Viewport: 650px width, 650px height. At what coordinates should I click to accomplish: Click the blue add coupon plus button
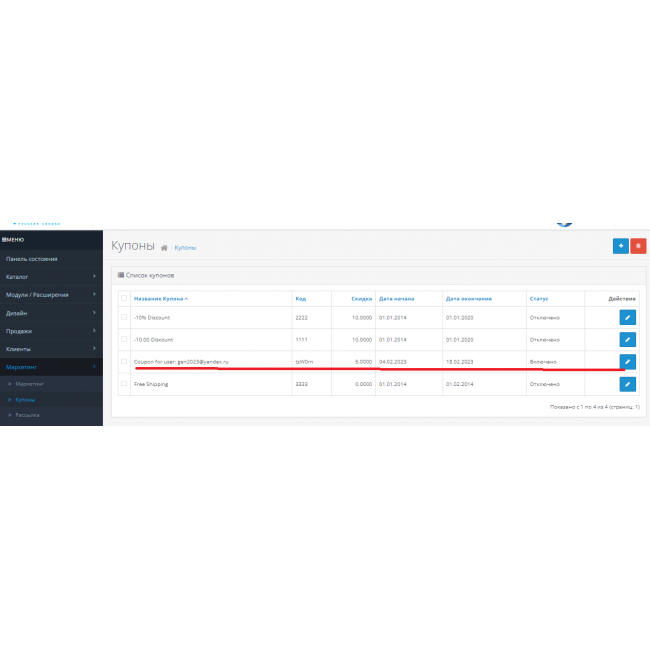click(x=620, y=245)
